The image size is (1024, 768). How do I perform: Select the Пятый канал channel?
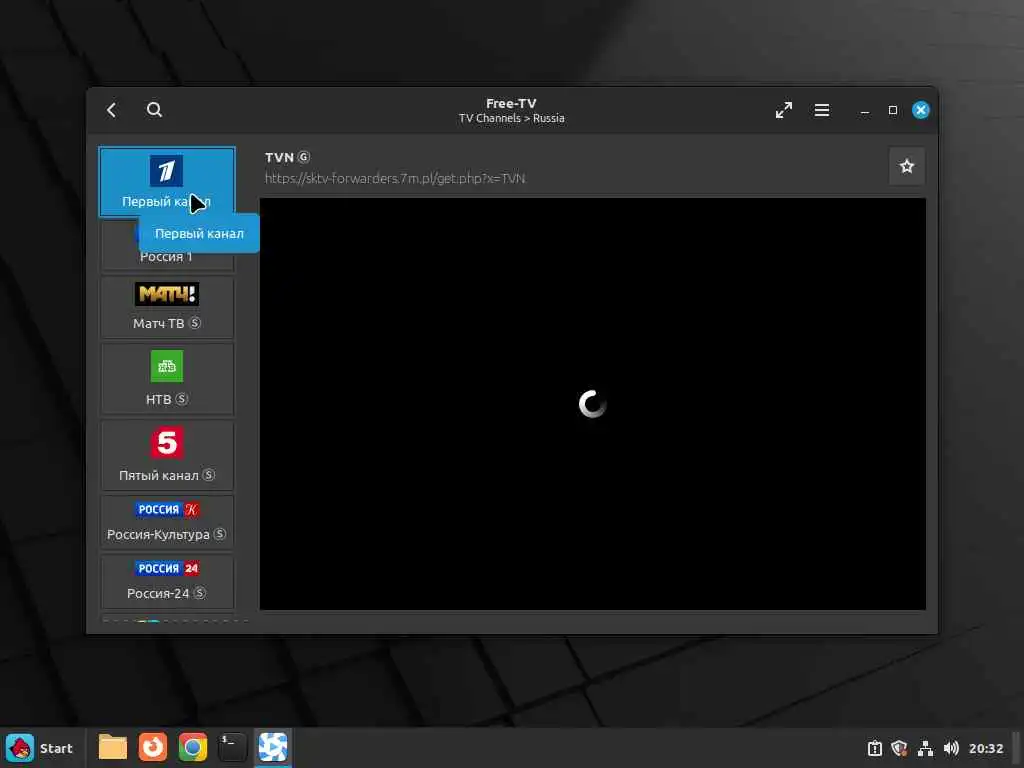click(167, 455)
